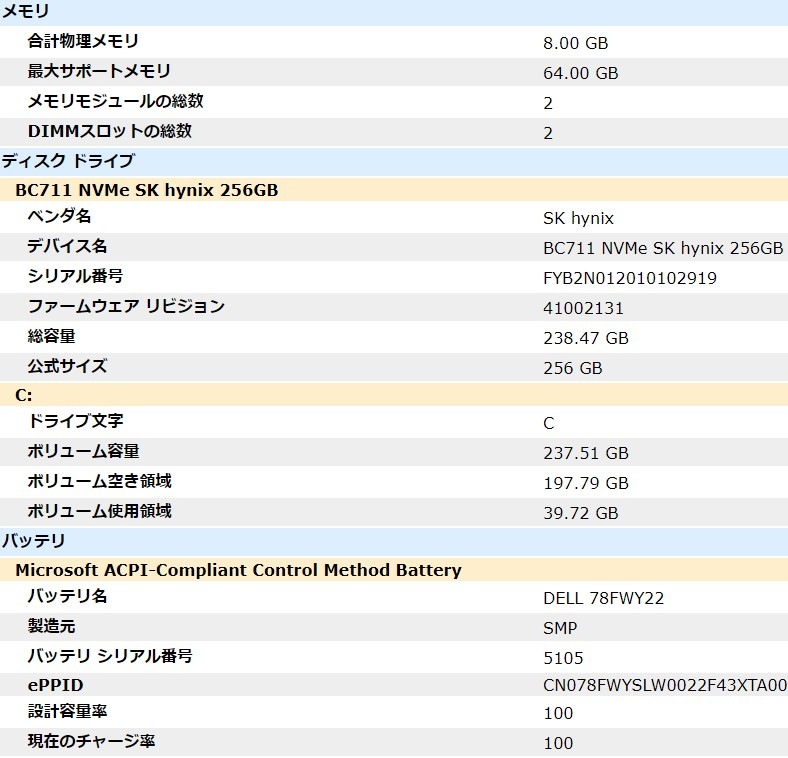The height and width of the screenshot is (758, 788).
Task: Select serial number FYB2N012010102919
Action: (630, 278)
